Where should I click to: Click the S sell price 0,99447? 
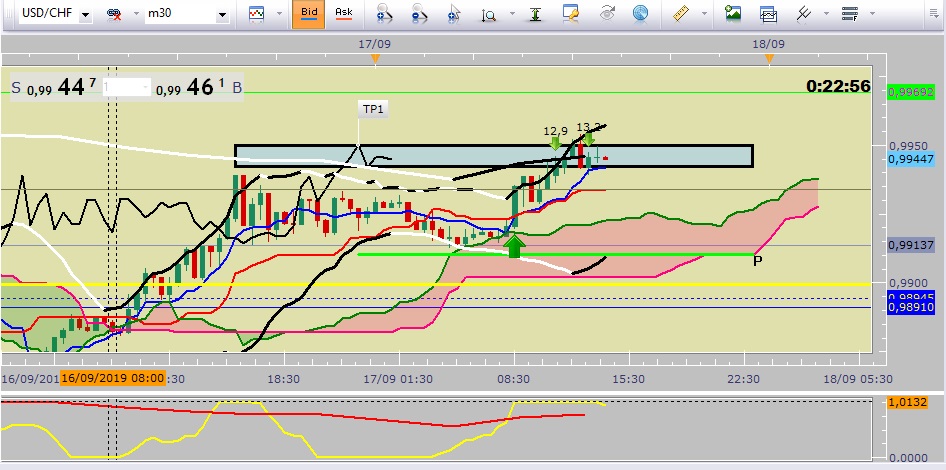[53, 88]
